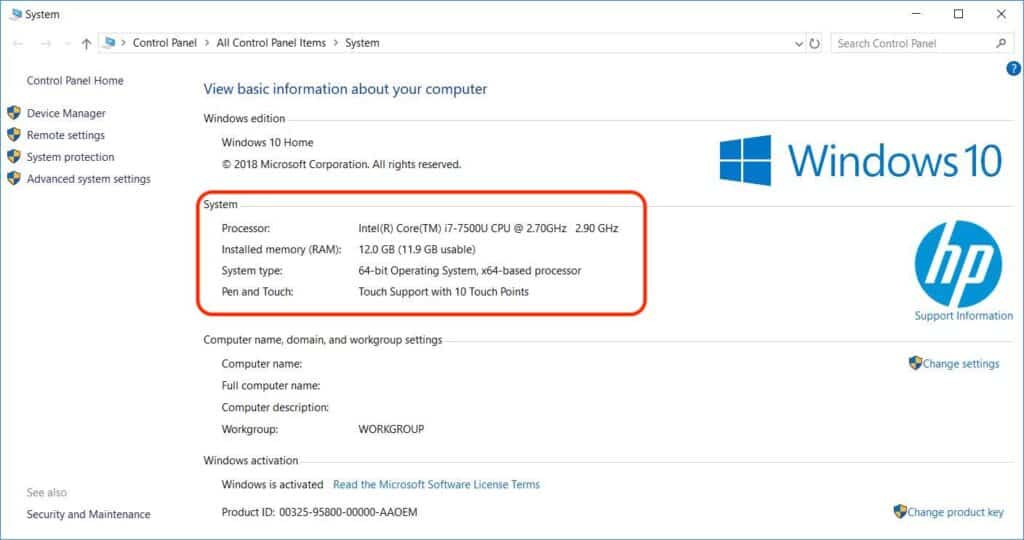Click shield icon beside System protection
The width and height of the screenshot is (1024, 540).
point(14,156)
